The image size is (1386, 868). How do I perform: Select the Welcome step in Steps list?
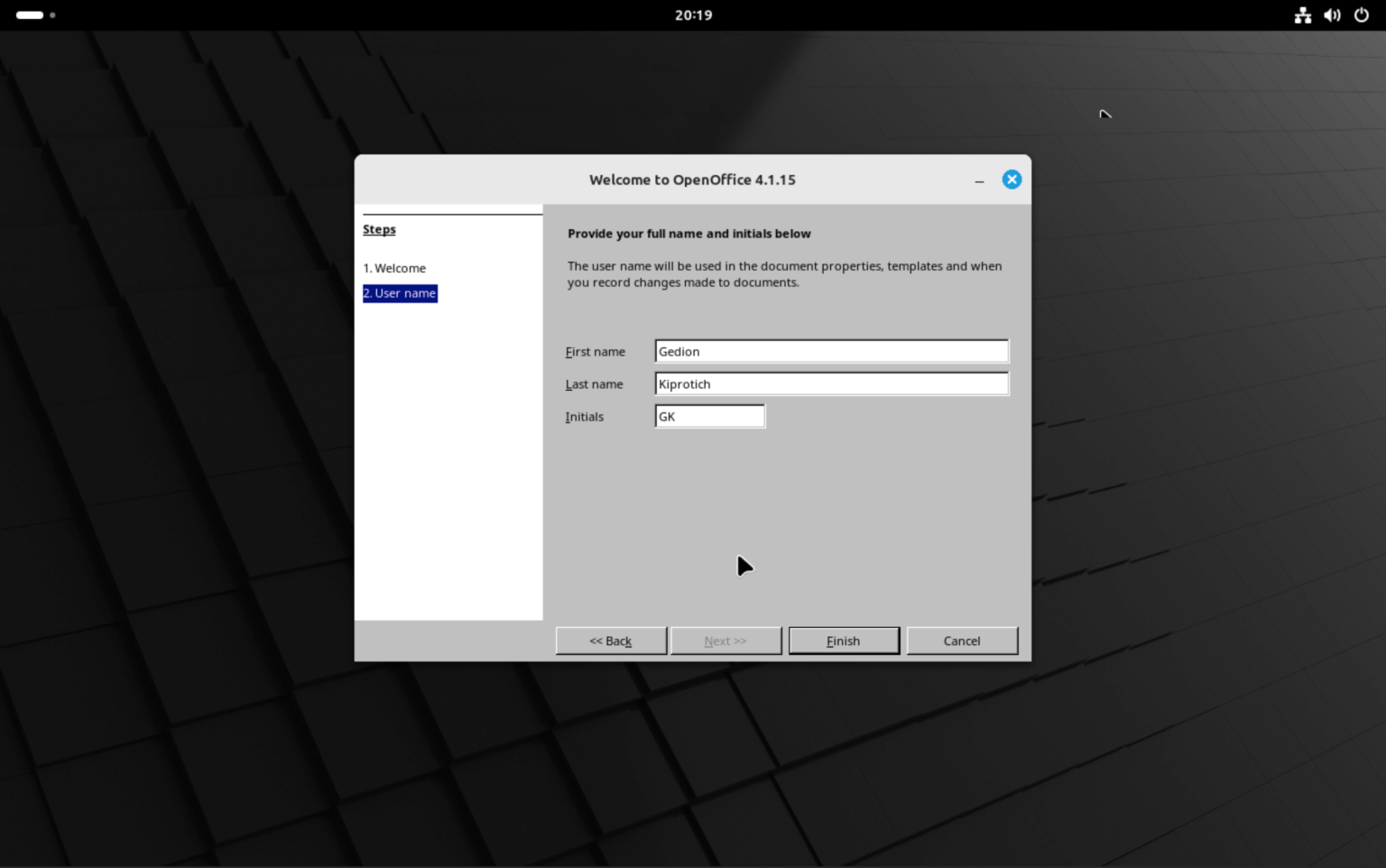[x=394, y=268]
